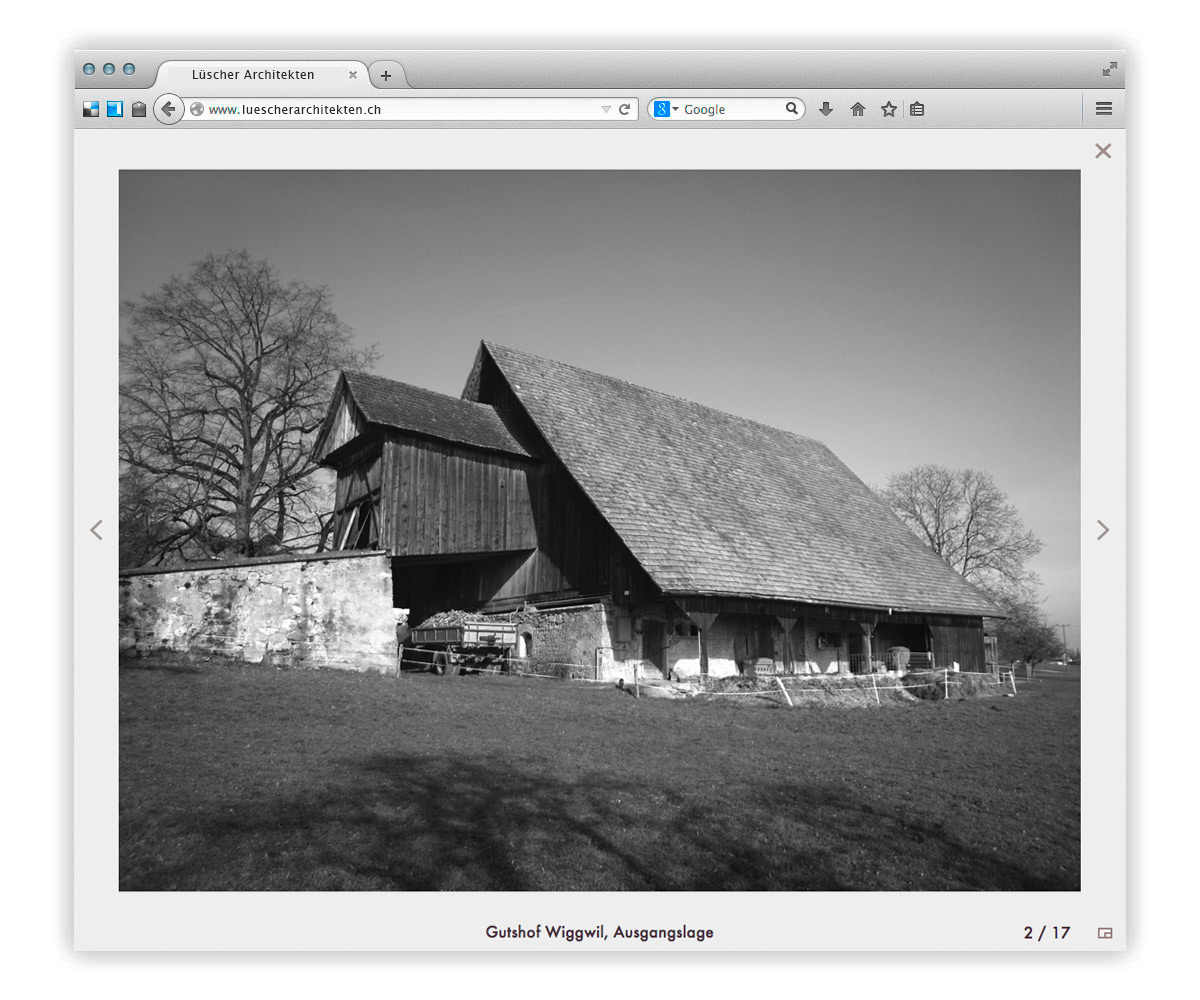The width and height of the screenshot is (1200, 1000).
Task: Click the caption Gutshof Wiggwil, Ausgangslage
Action: point(599,932)
